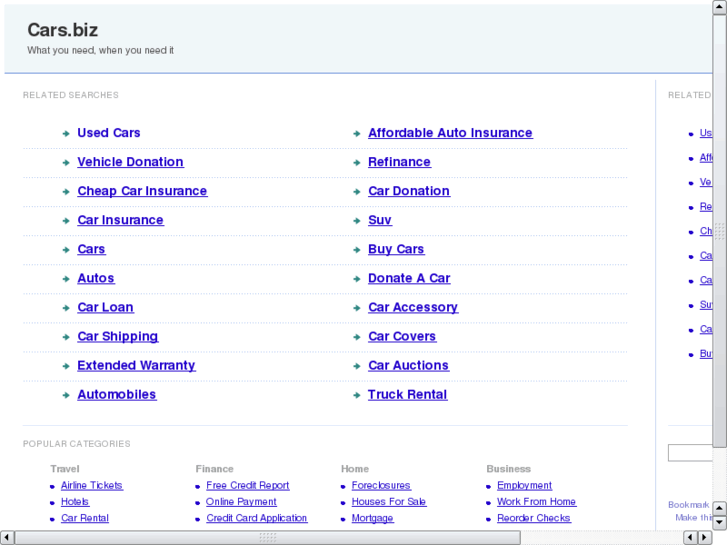The height and width of the screenshot is (545, 727).
Task: Click the Cars.biz site title
Action: coord(63,30)
